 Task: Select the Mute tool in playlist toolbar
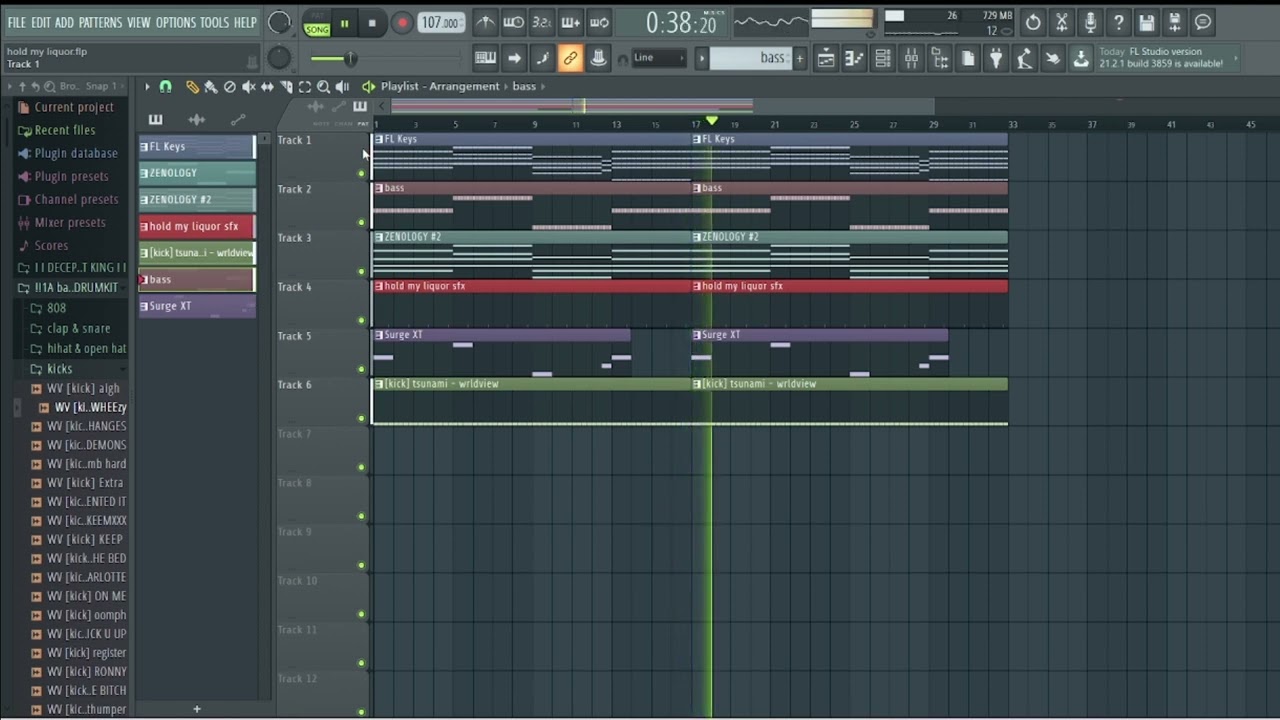pos(248,87)
